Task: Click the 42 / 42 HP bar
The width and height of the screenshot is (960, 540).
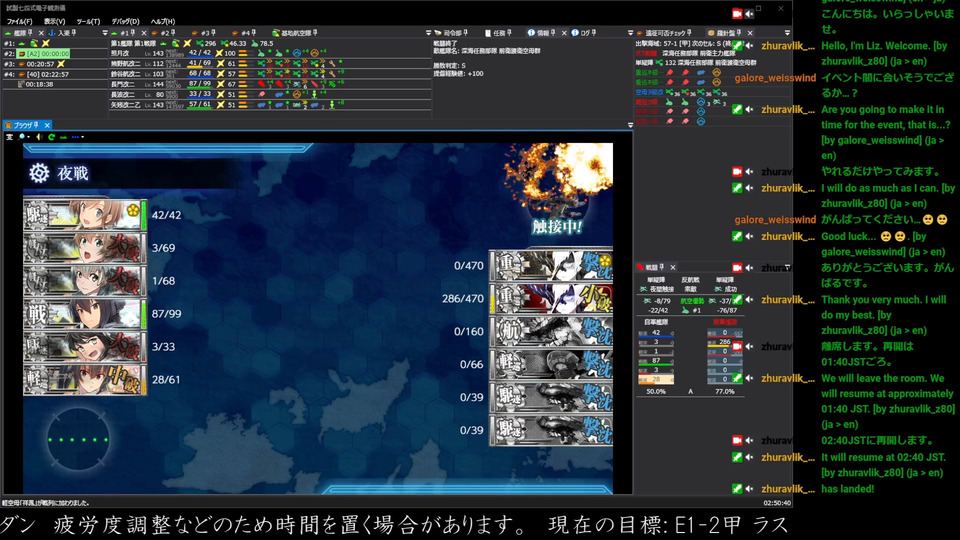Action: 200,54
